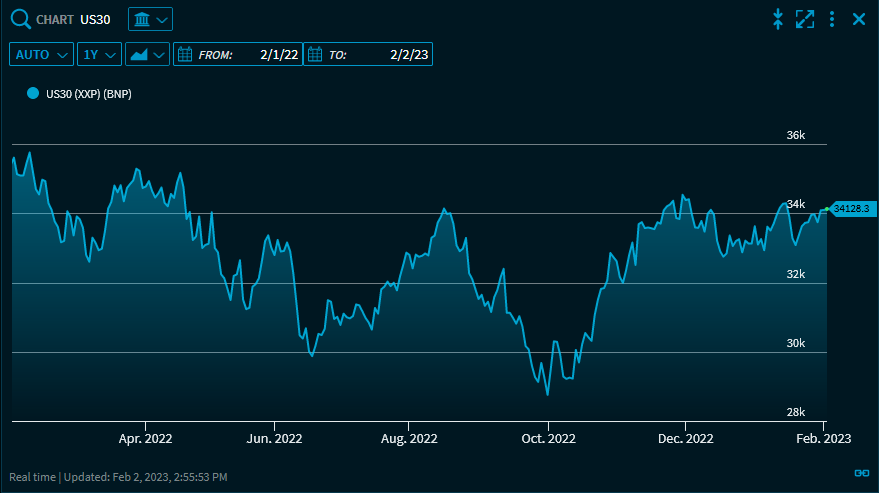
Task: Click the Apr. 2022 axis marker
Action: click(146, 438)
